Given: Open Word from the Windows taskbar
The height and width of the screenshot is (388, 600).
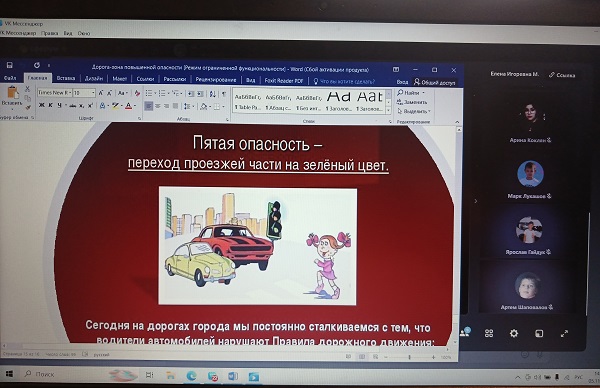Looking at the screenshot, I should (x=233, y=376).
